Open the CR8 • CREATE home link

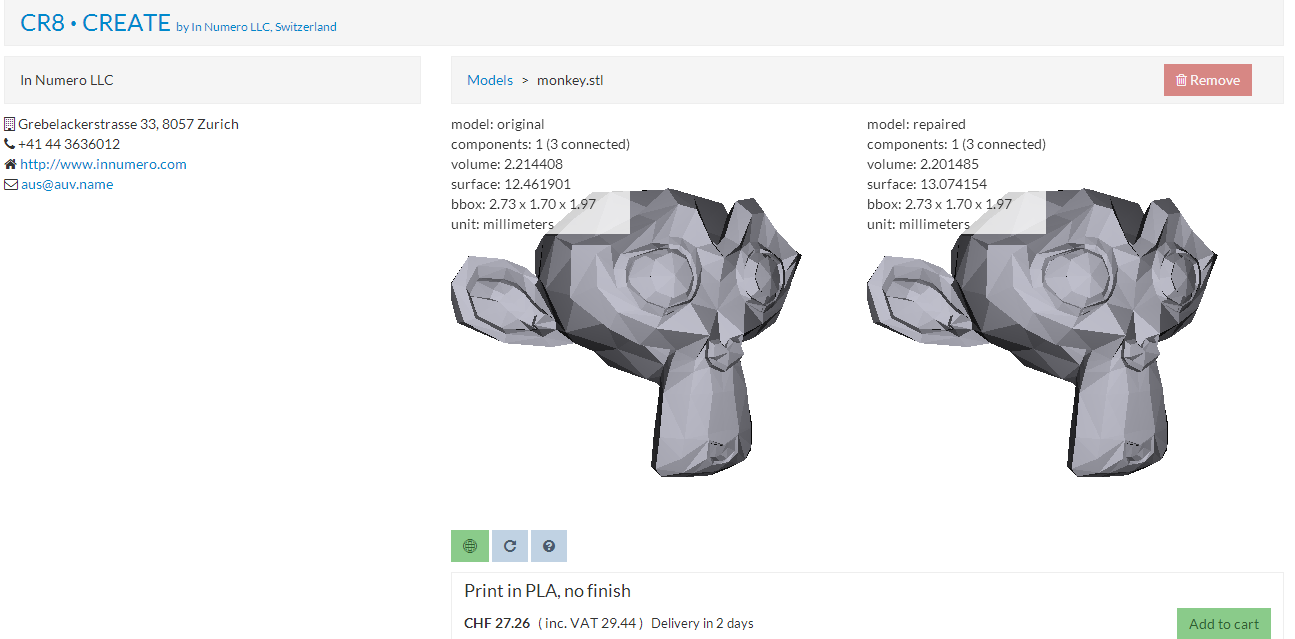[x=96, y=22]
